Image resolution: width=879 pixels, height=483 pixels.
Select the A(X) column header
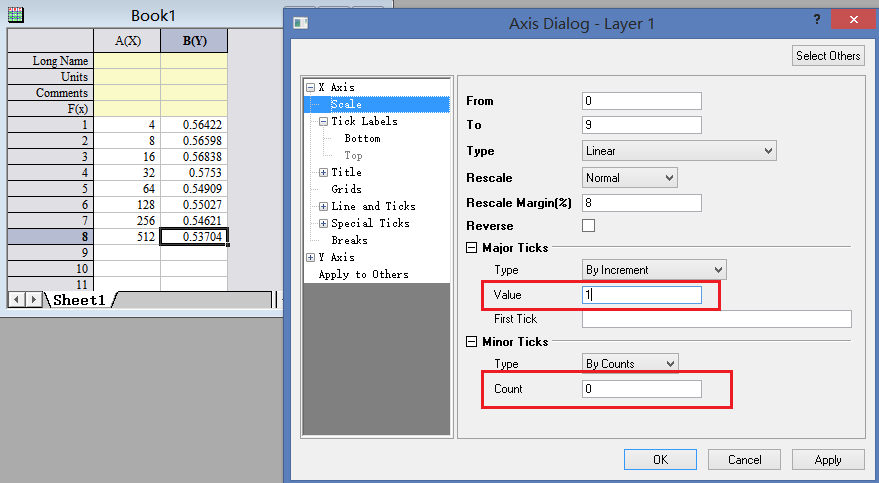point(127,41)
